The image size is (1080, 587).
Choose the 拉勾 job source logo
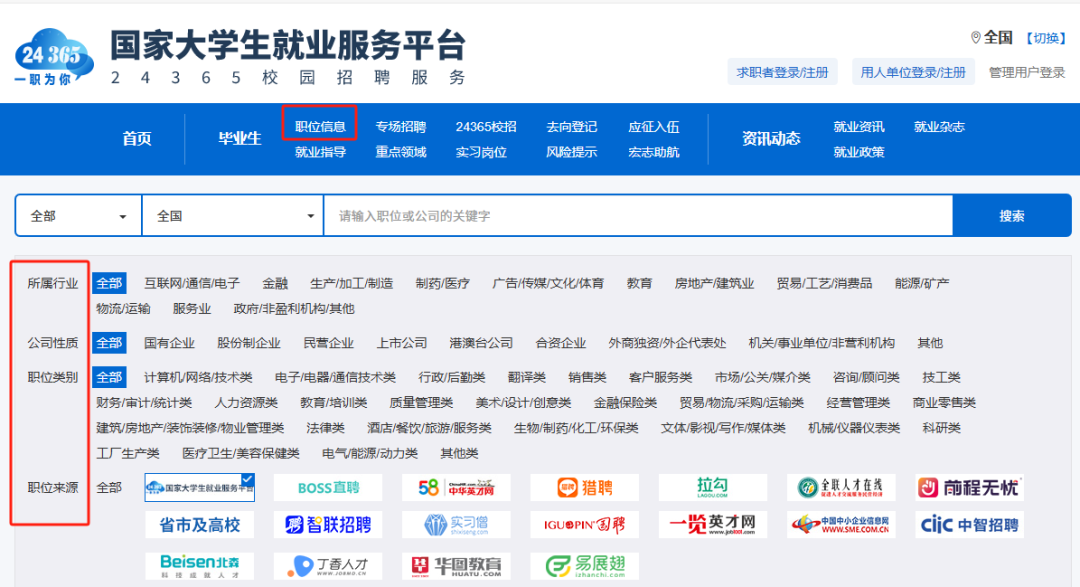[x=713, y=488]
